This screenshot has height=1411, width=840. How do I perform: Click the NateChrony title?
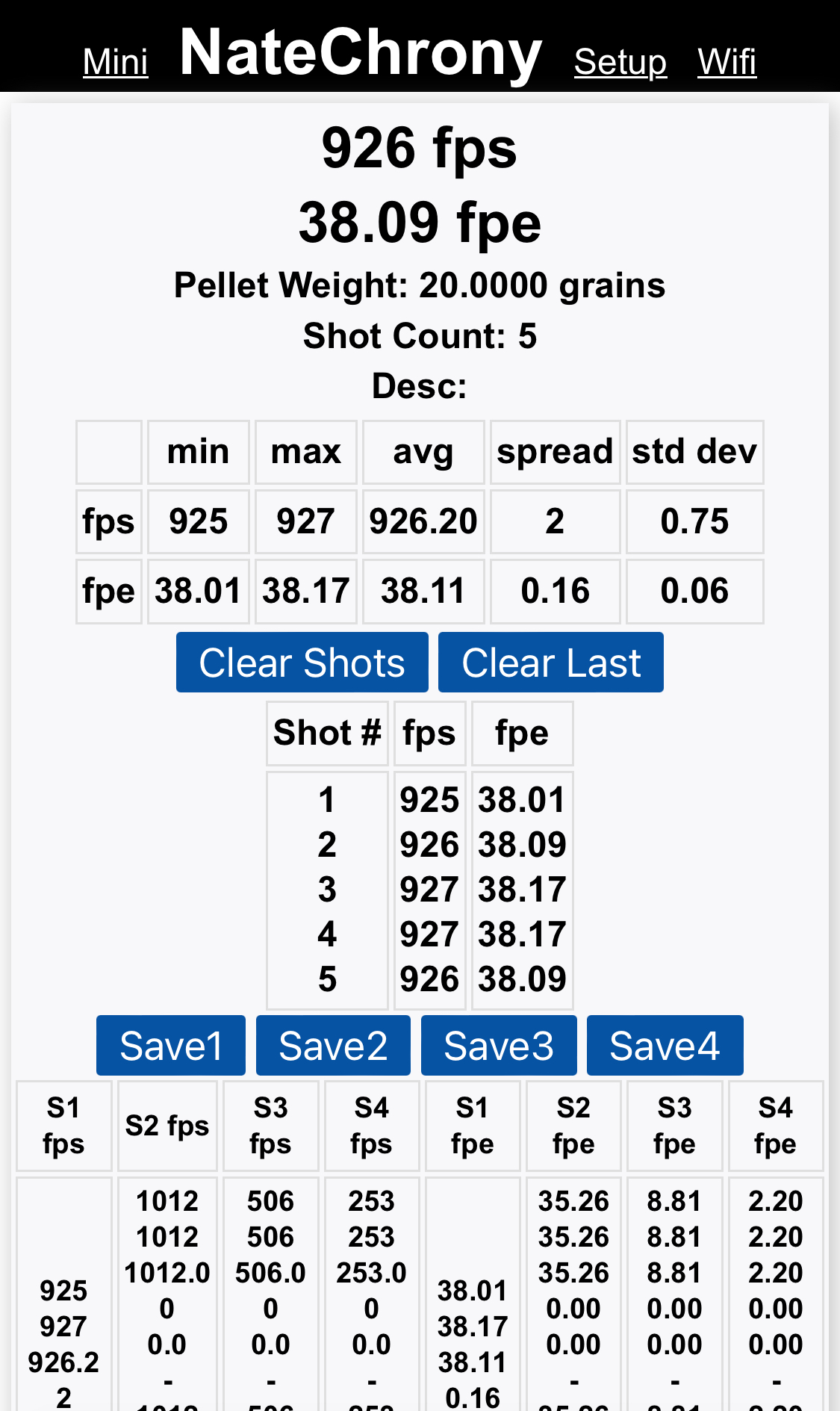point(361,52)
